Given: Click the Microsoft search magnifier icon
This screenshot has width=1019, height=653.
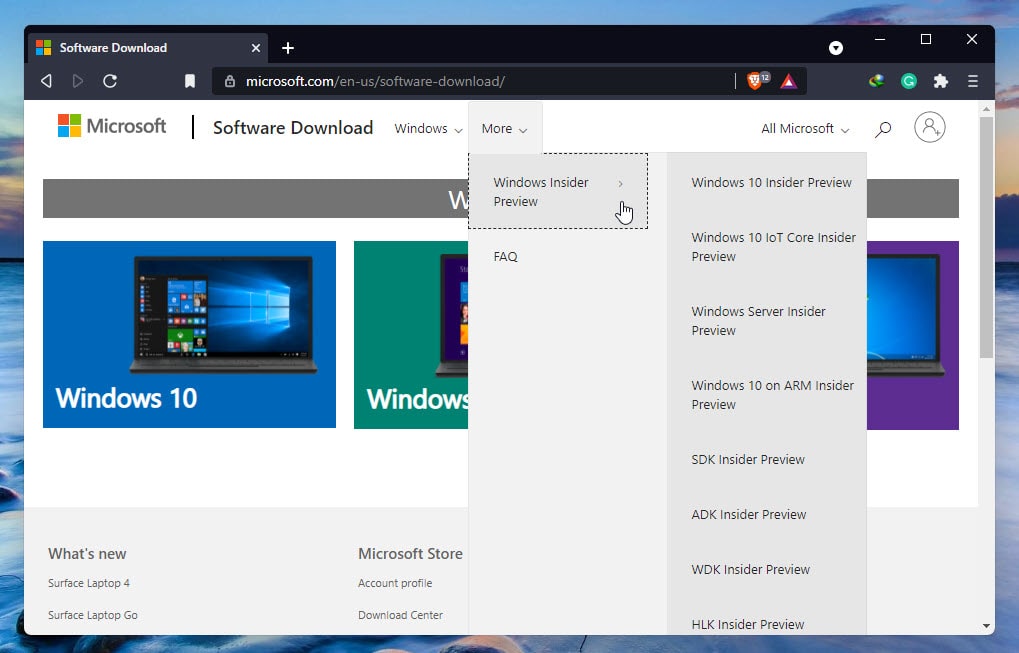Looking at the screenshot, I should tap(883, 129).
